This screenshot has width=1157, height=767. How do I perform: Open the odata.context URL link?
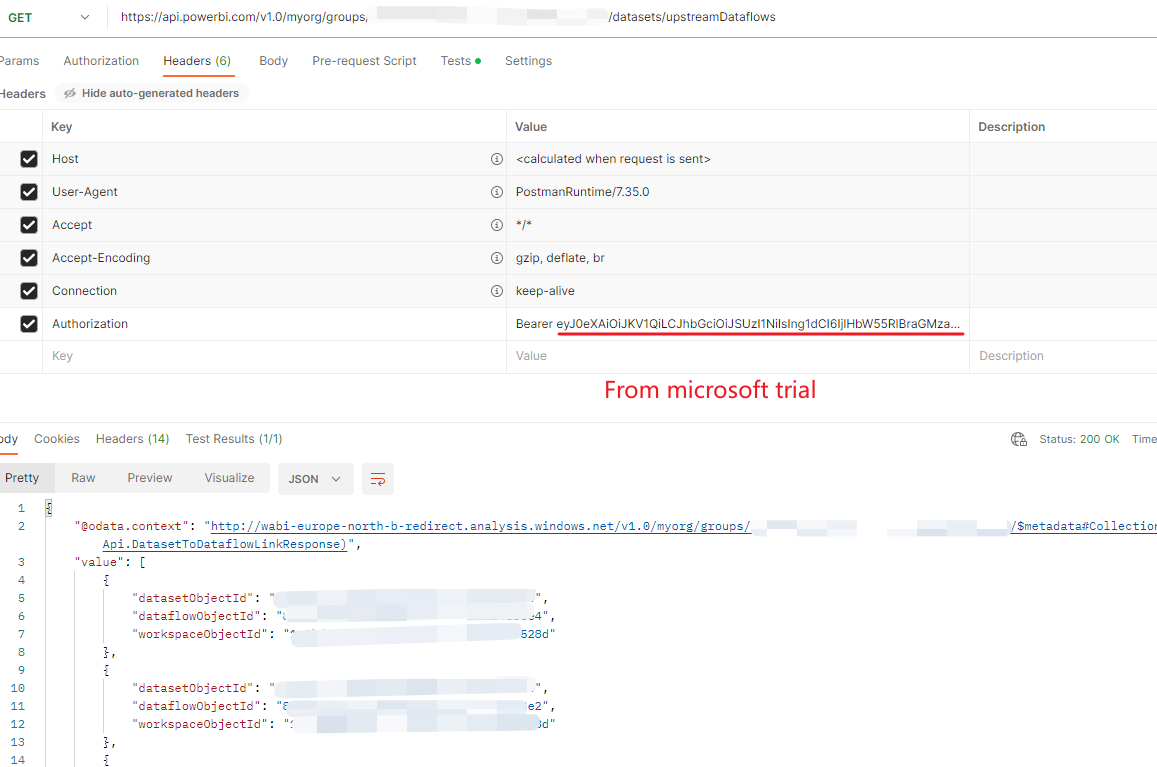(x=480, y=526)
